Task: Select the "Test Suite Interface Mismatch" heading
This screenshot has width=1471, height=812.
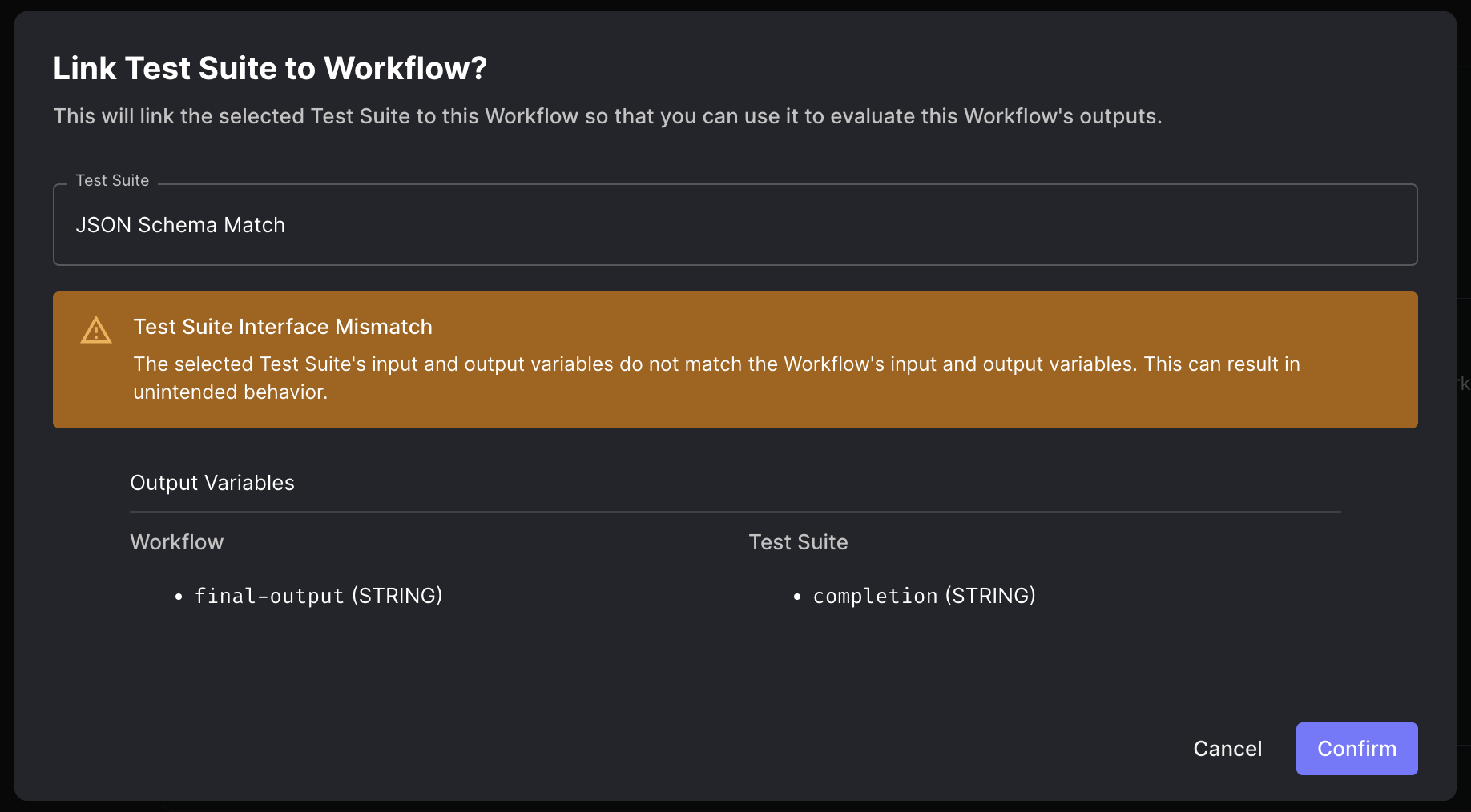Action: point(283,327)
